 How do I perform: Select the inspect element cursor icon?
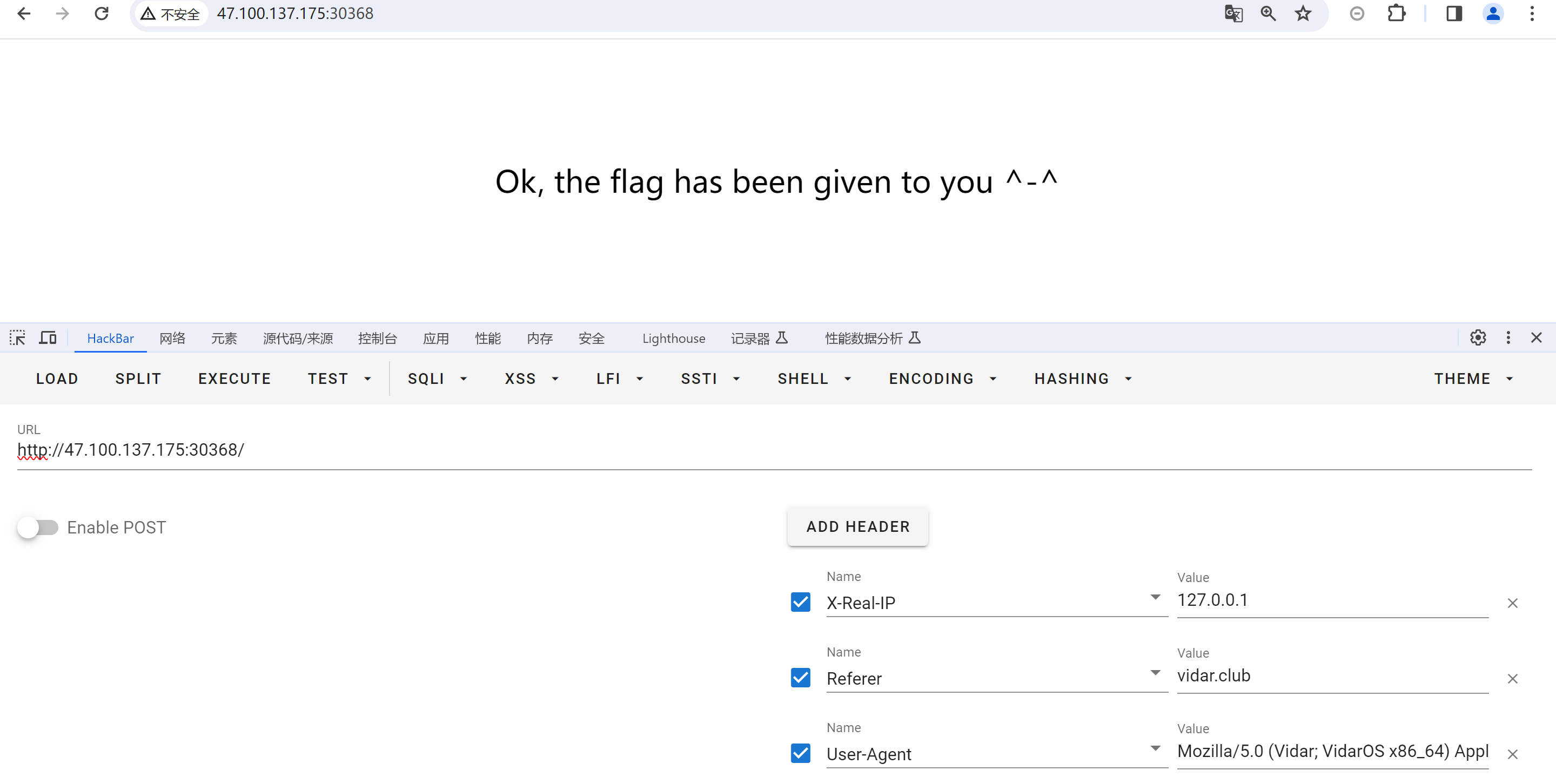pyautogui.click(x=17, y=338)
